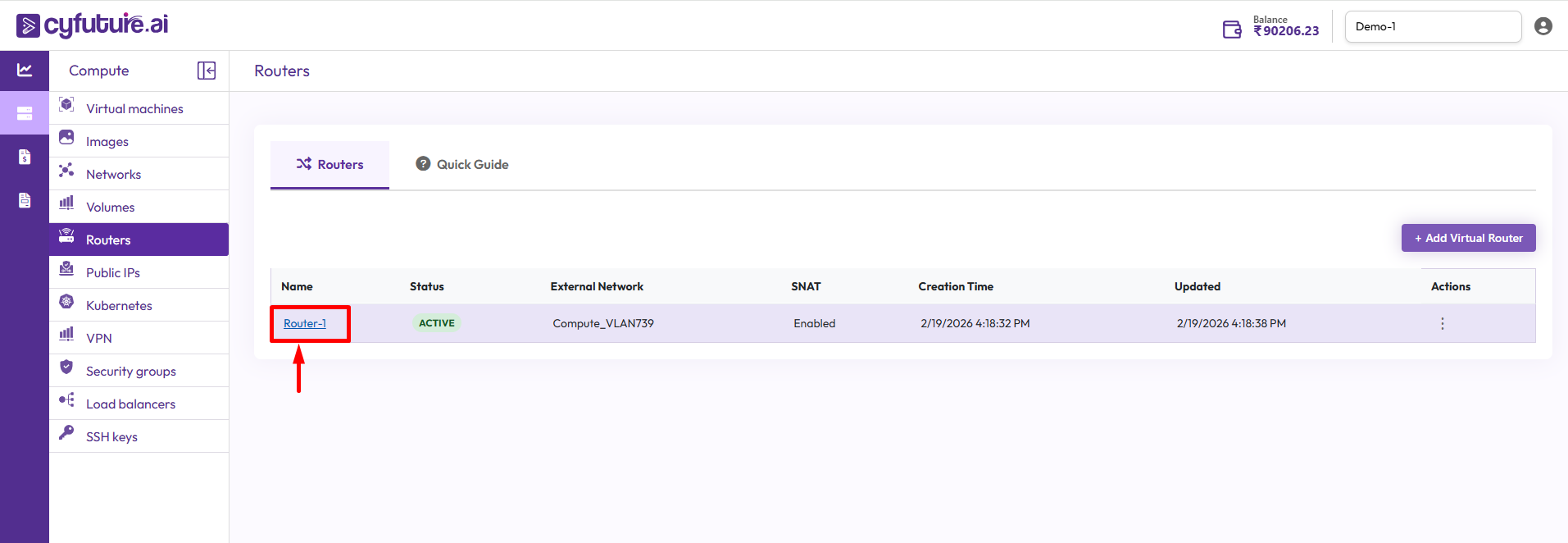Open the Demo-1 project selector
Screen dimensions: 1568x543
tap(1432, 26)
